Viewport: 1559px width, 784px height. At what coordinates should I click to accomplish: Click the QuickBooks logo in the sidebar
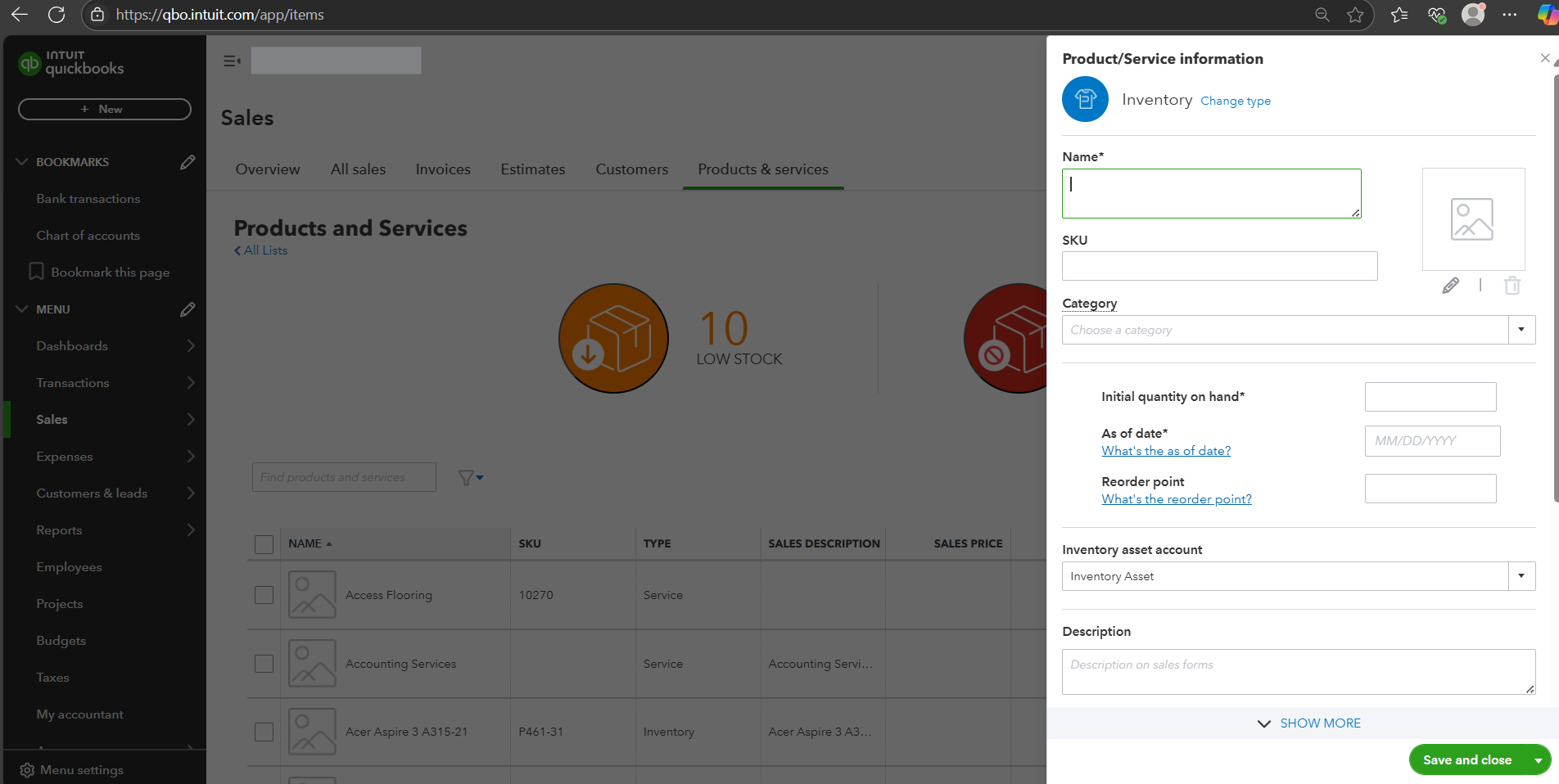(x=71, y=63)
